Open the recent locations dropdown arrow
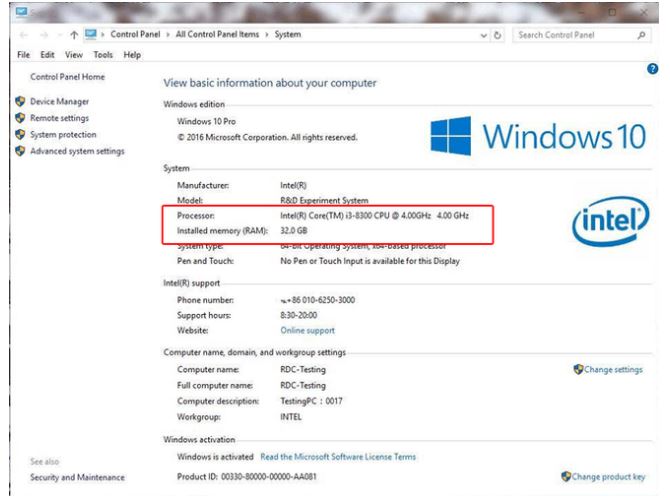 tap(60, 35)
